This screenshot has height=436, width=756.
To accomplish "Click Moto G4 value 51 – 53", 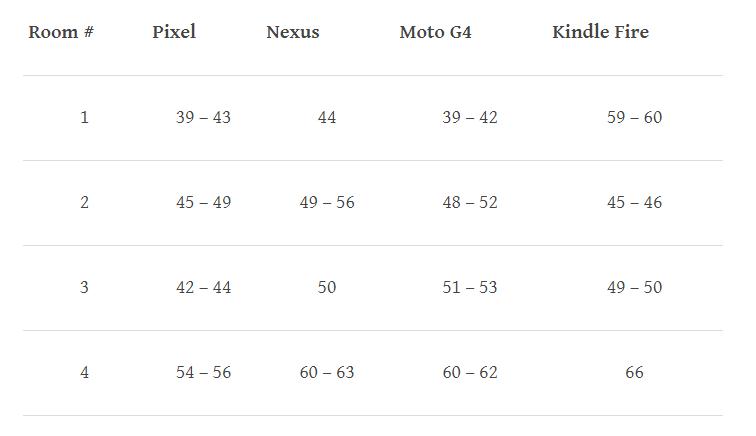I will [x=469, y=288].
